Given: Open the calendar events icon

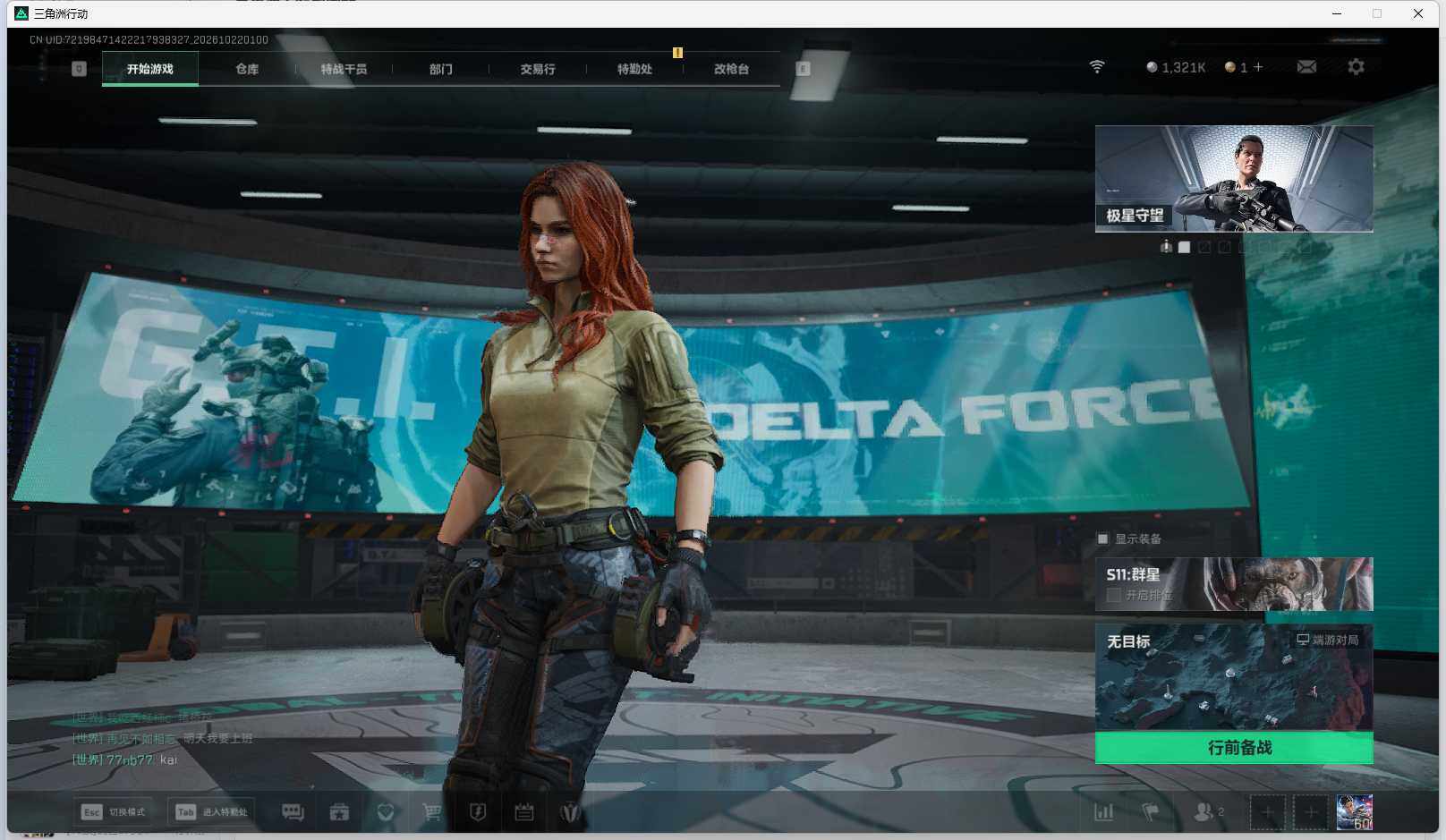Looking at the screenshot, I should coord(524,812).
